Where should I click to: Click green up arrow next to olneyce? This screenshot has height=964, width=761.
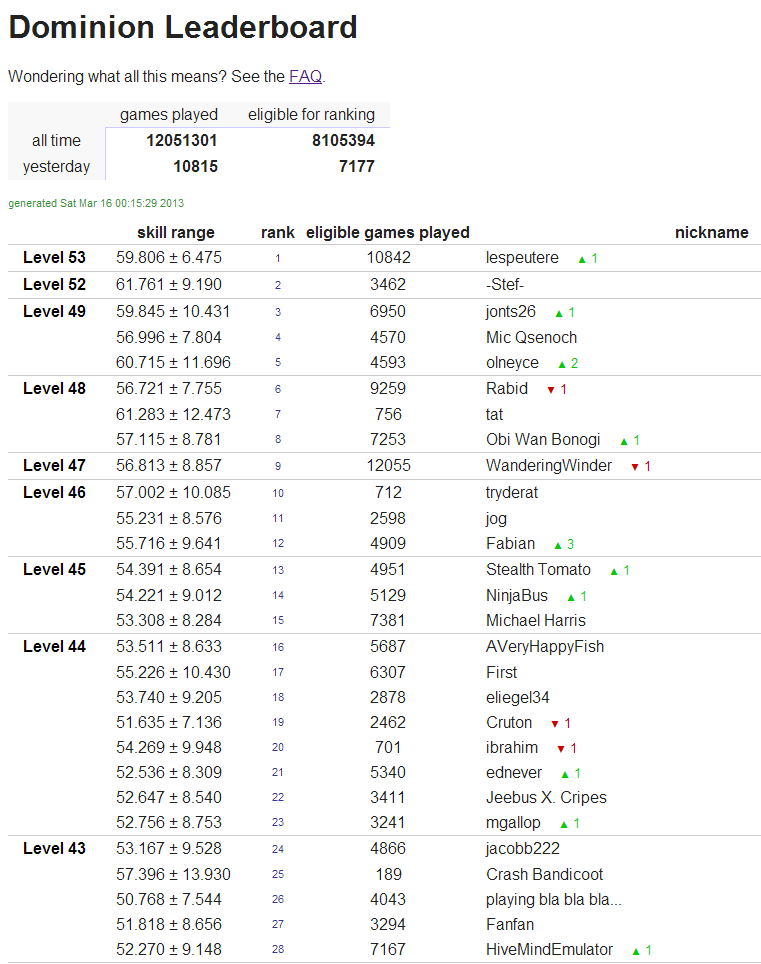(x=562, y=364)
